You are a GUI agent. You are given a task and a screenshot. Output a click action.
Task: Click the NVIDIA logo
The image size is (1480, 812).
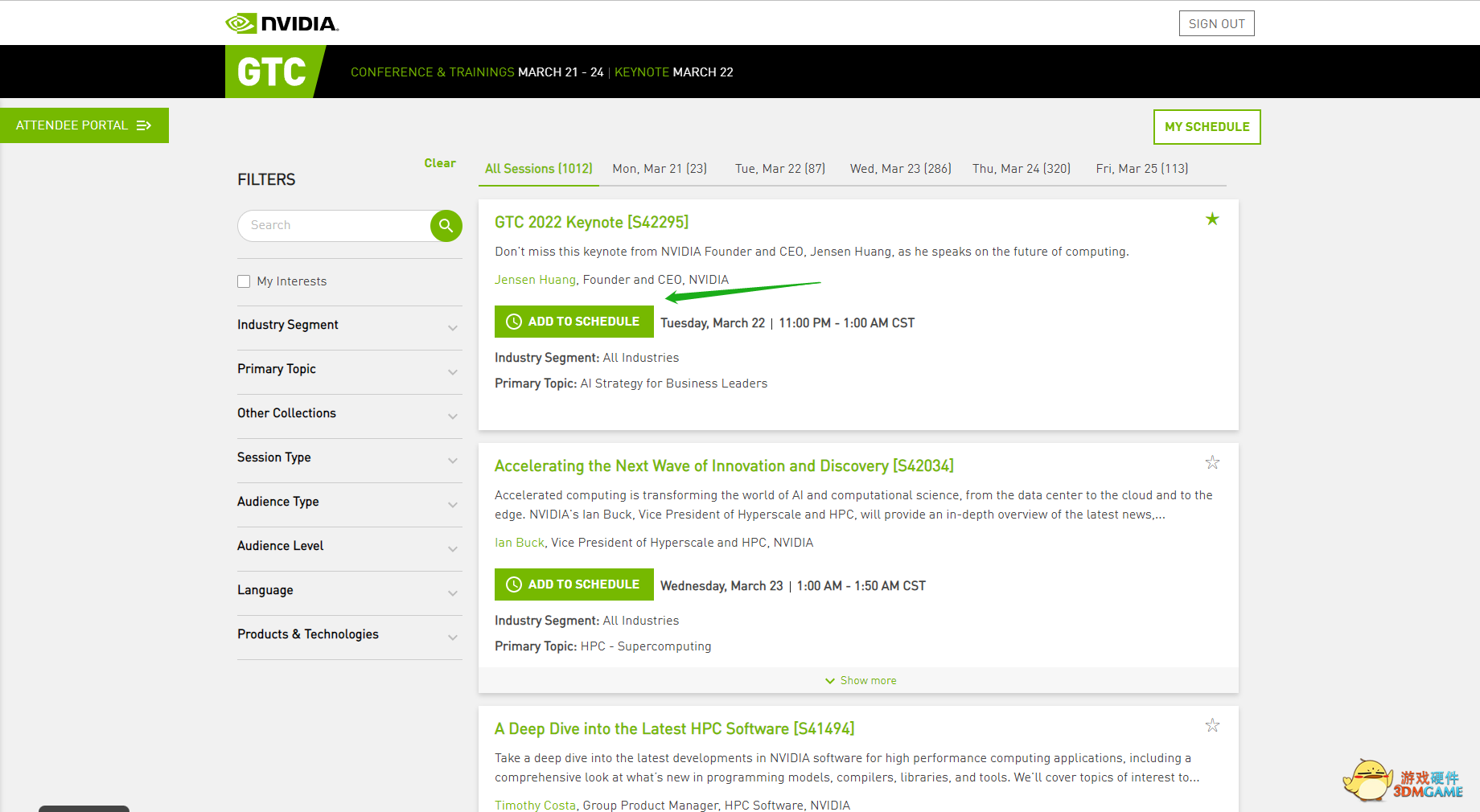point(282,23)
